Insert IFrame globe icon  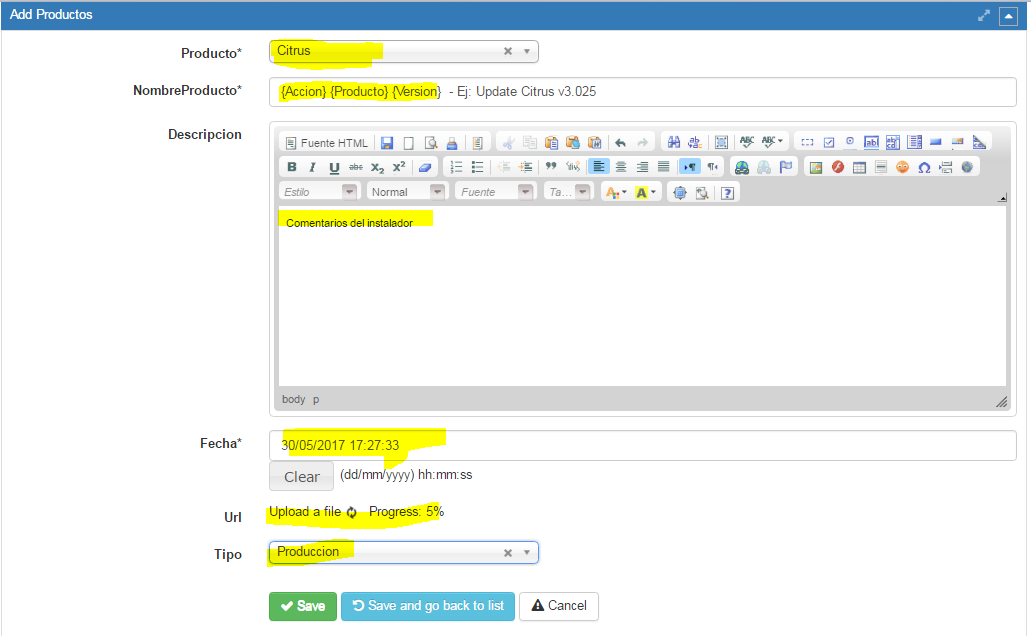967,167
